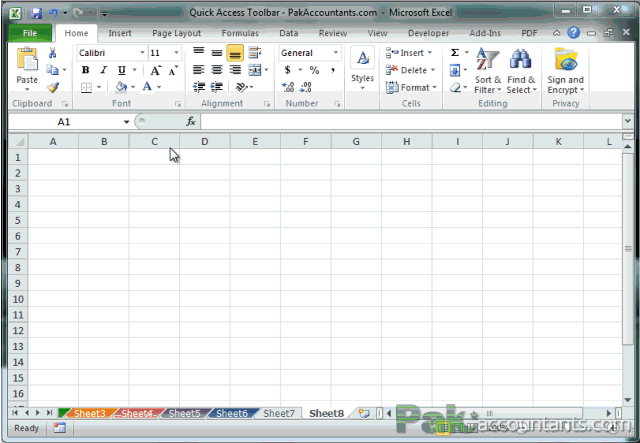Toggle highlighted Bottom Align
The height and width of the screenshot is (443, 640).
click(235, 53)
